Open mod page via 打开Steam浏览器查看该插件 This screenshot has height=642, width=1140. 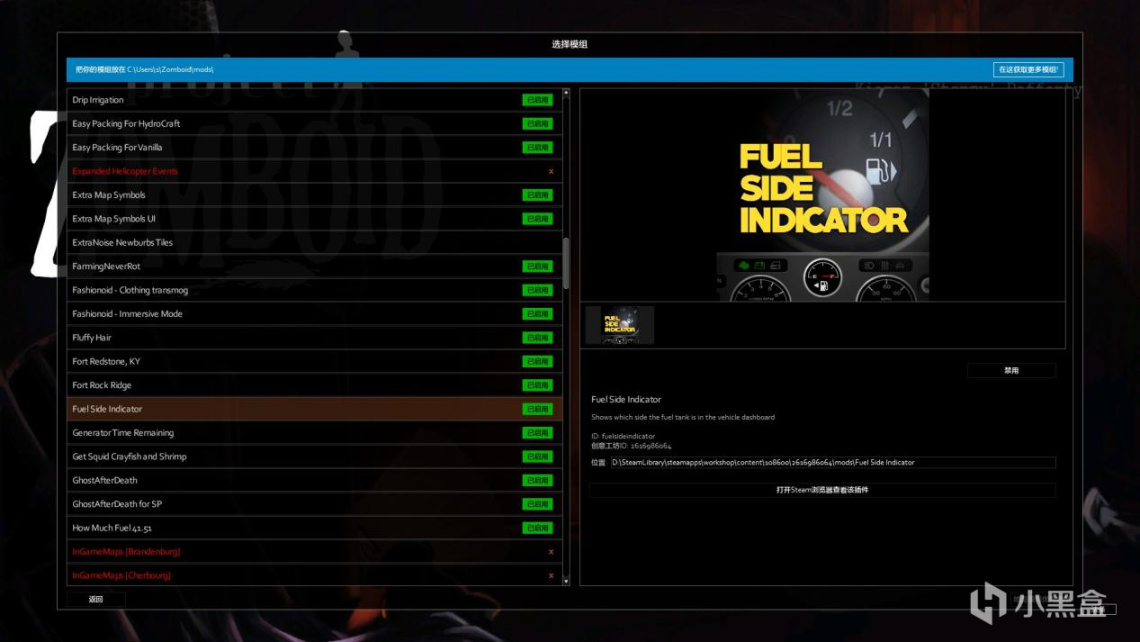tap(822, 490)
